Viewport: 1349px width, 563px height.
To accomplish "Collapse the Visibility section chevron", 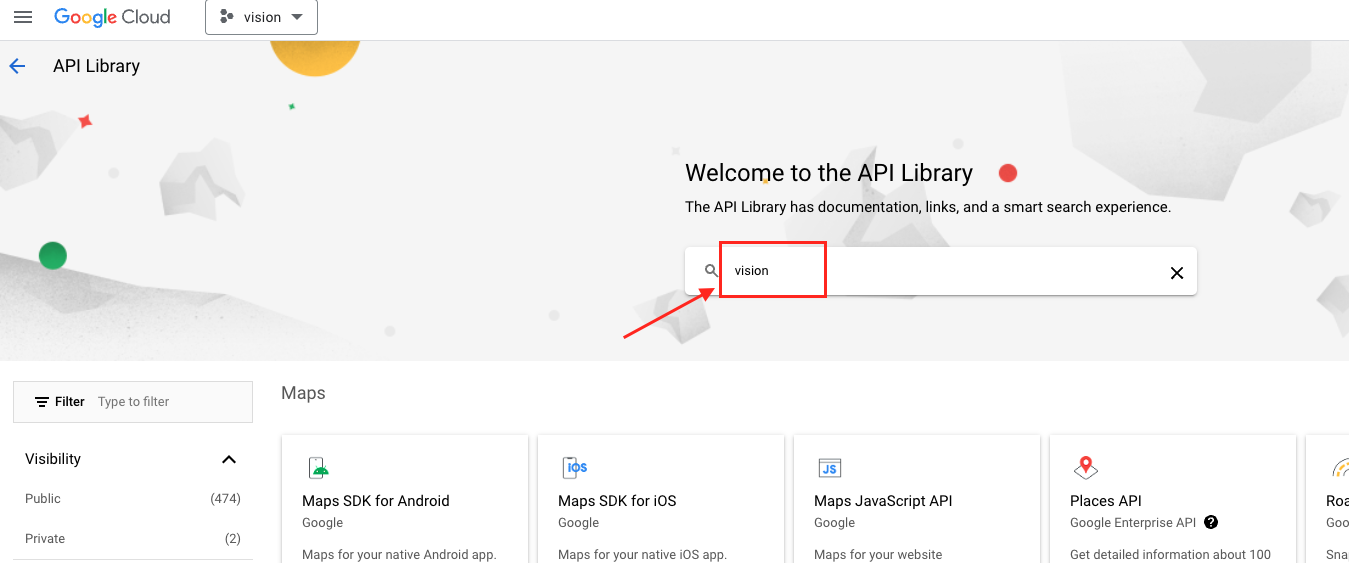I will point(229,459).
